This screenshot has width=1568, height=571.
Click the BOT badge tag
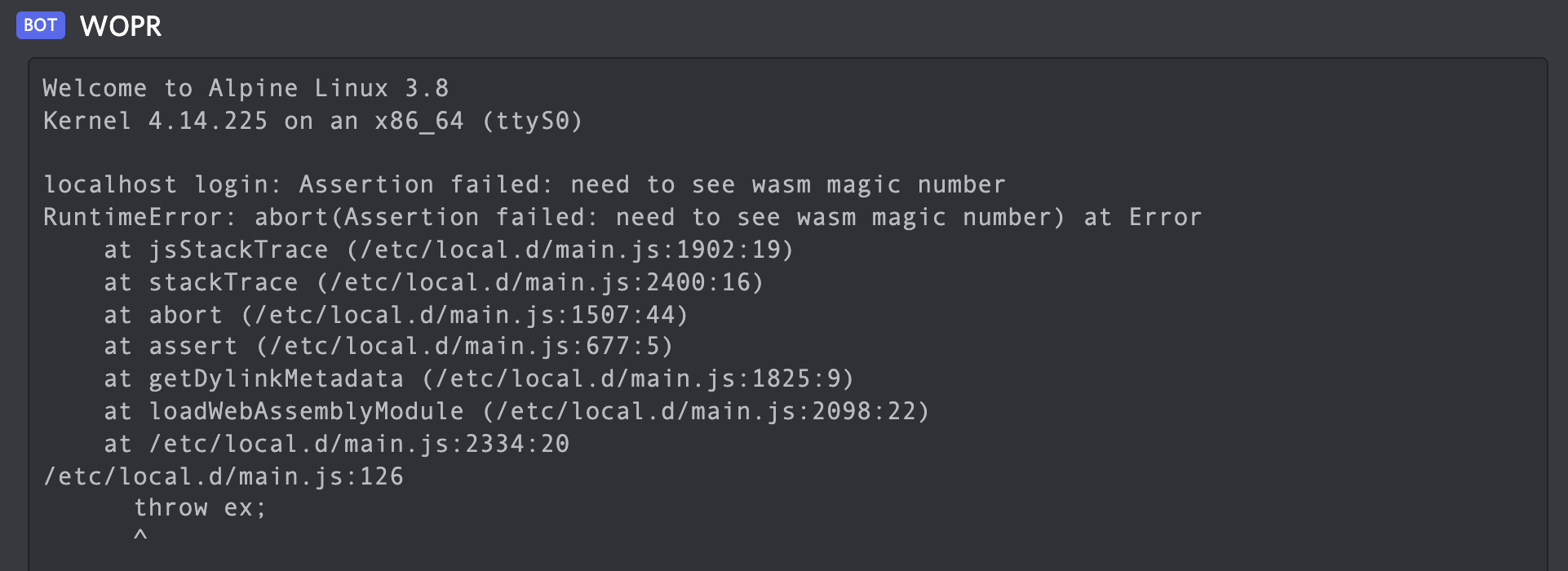(40, 25)
